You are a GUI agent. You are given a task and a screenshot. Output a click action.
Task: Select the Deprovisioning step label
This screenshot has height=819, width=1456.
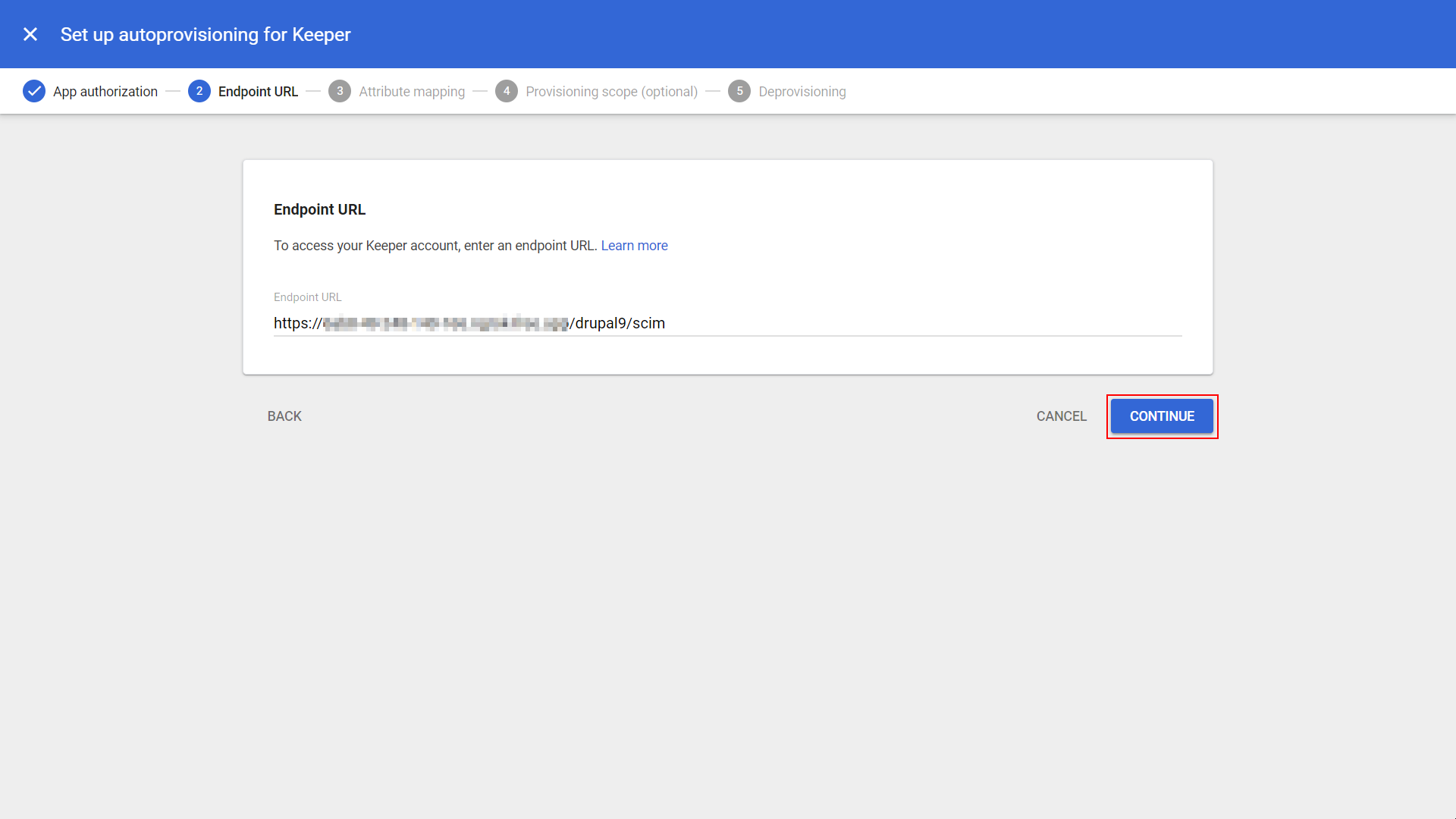802,91
